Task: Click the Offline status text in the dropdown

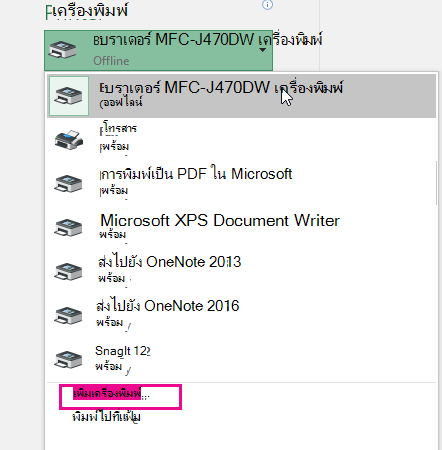Action: 111,61
